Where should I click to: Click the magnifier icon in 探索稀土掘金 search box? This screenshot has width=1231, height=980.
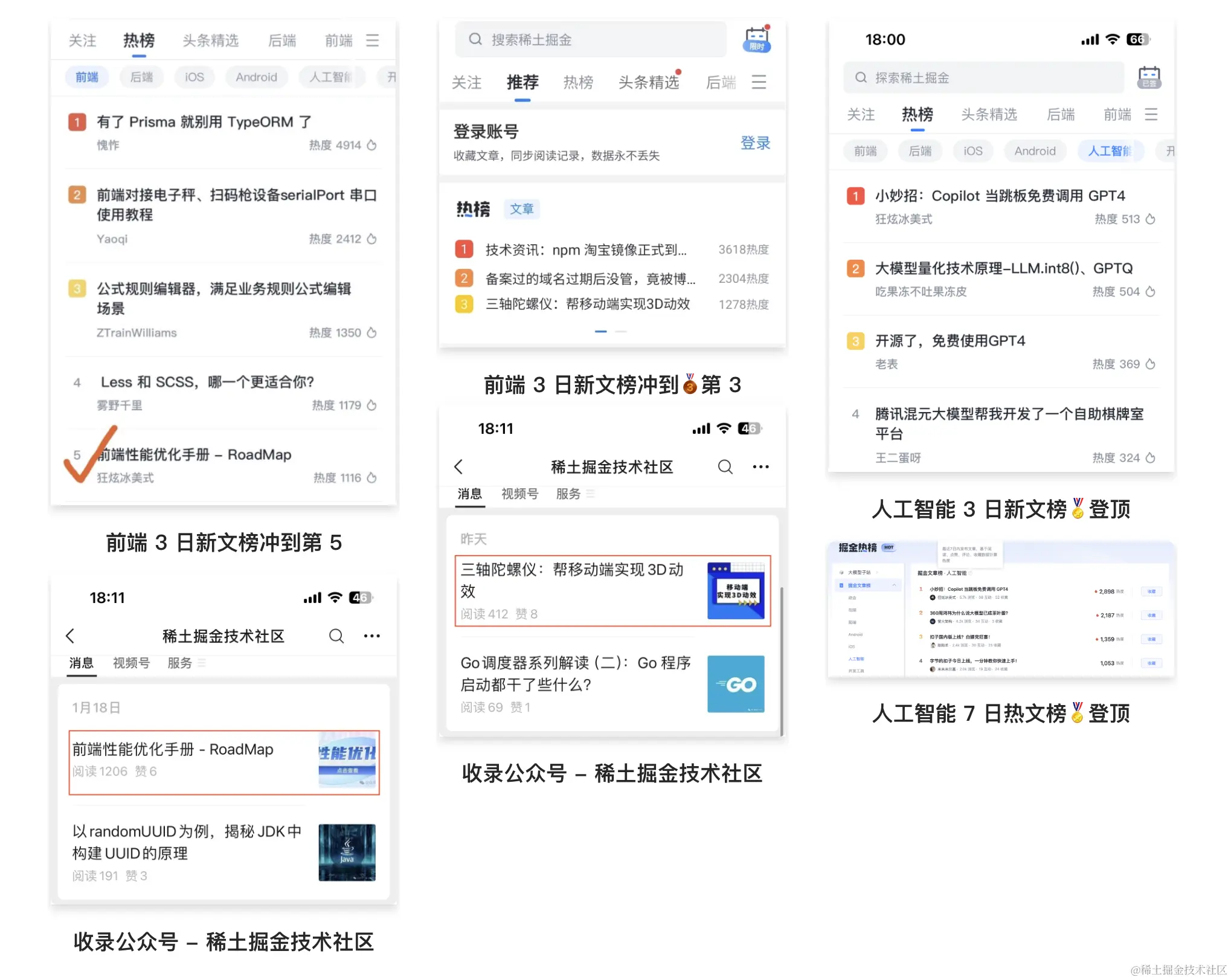coord(861,77)
